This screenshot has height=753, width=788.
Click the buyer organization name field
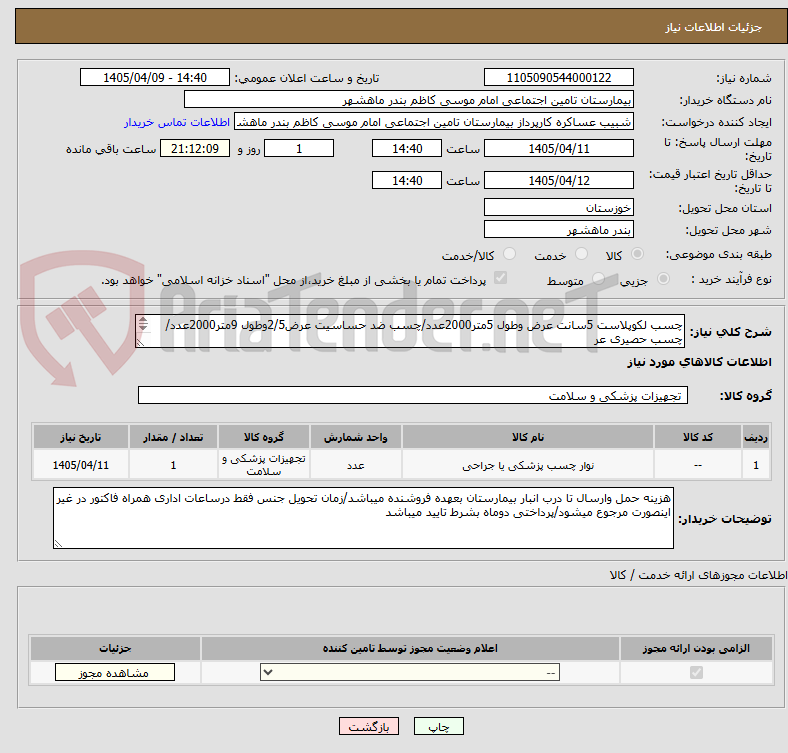(x=409, y=100)
